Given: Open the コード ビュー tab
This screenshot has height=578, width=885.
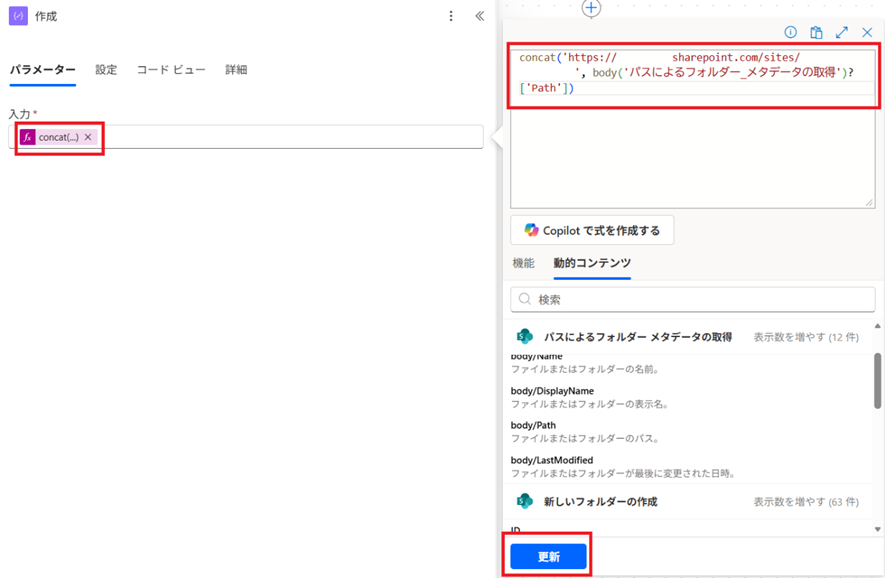Looking at the screenshot, I should 171,70.
